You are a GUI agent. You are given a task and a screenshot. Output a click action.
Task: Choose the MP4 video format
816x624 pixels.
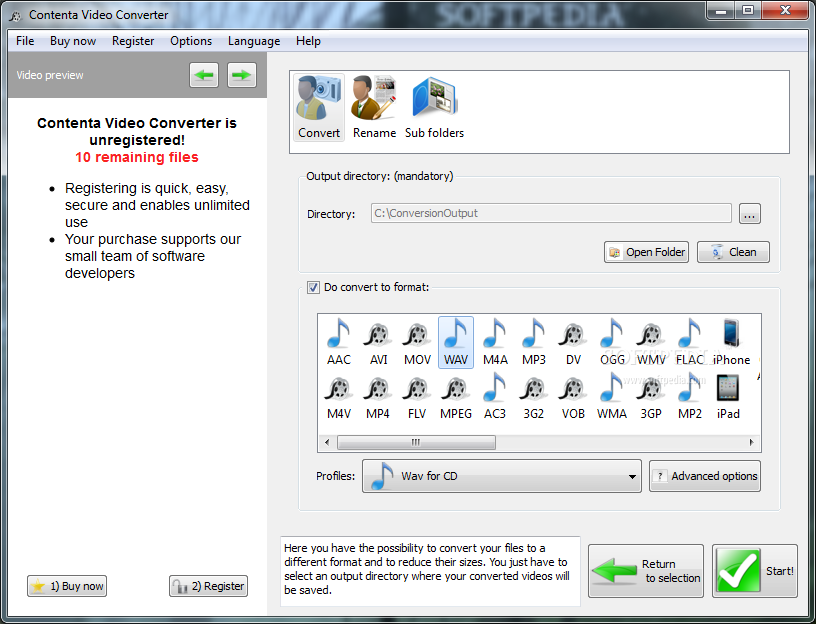click(x=378, y=396)
